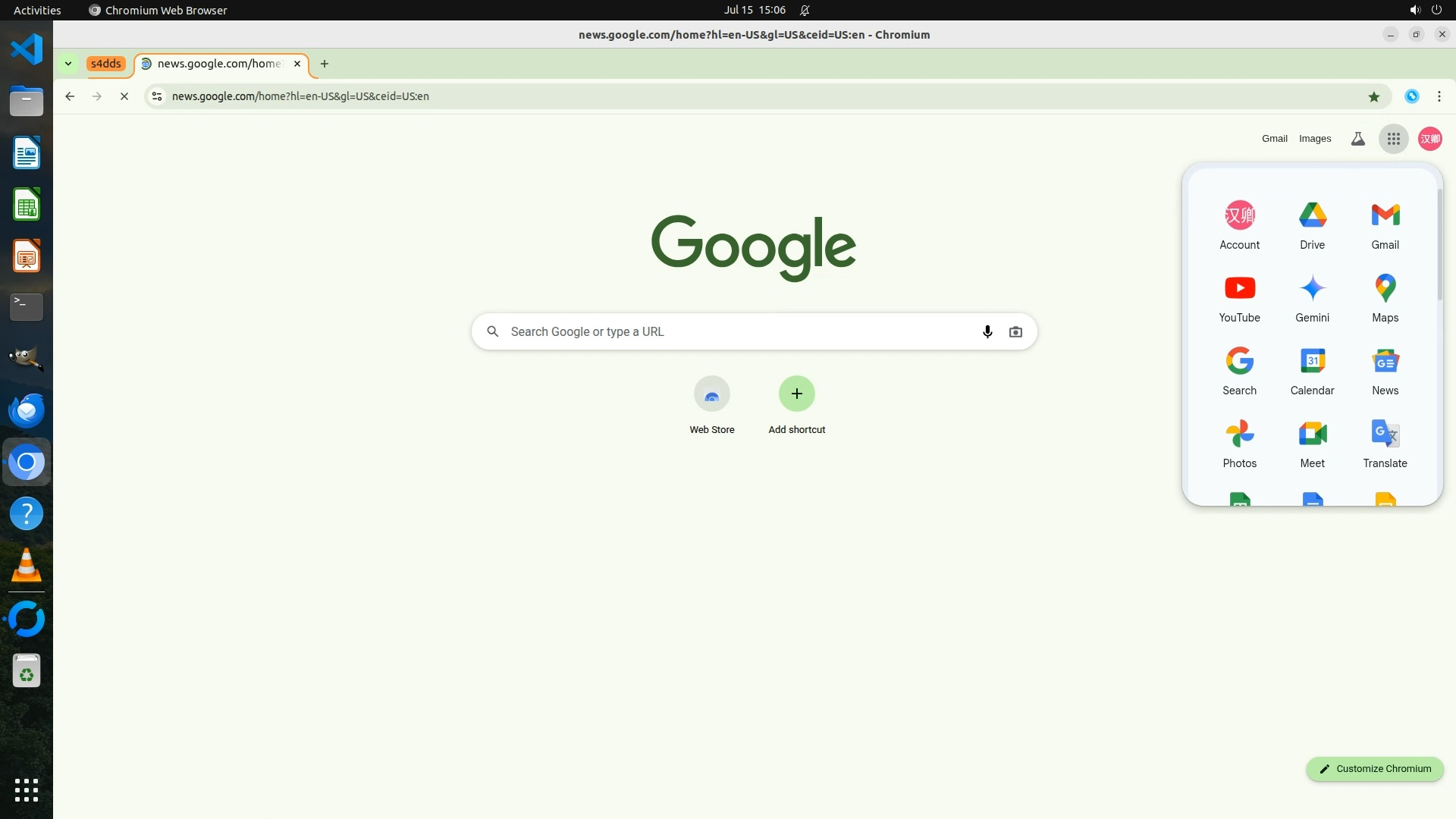Select the news.google.com tab
The image size is (1456, 819).
click(219, 64)
